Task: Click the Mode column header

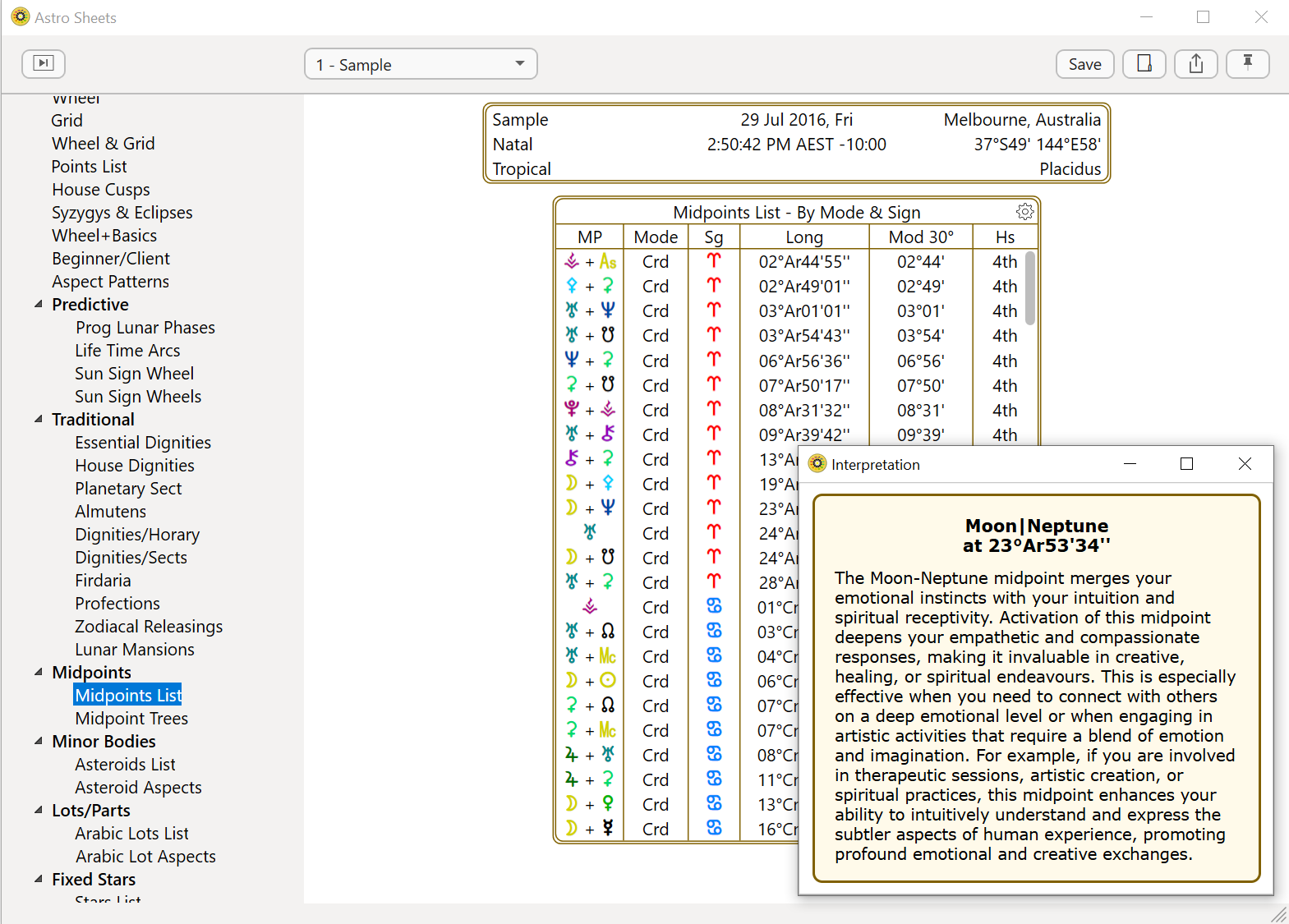Action: [x=656, y=237]
